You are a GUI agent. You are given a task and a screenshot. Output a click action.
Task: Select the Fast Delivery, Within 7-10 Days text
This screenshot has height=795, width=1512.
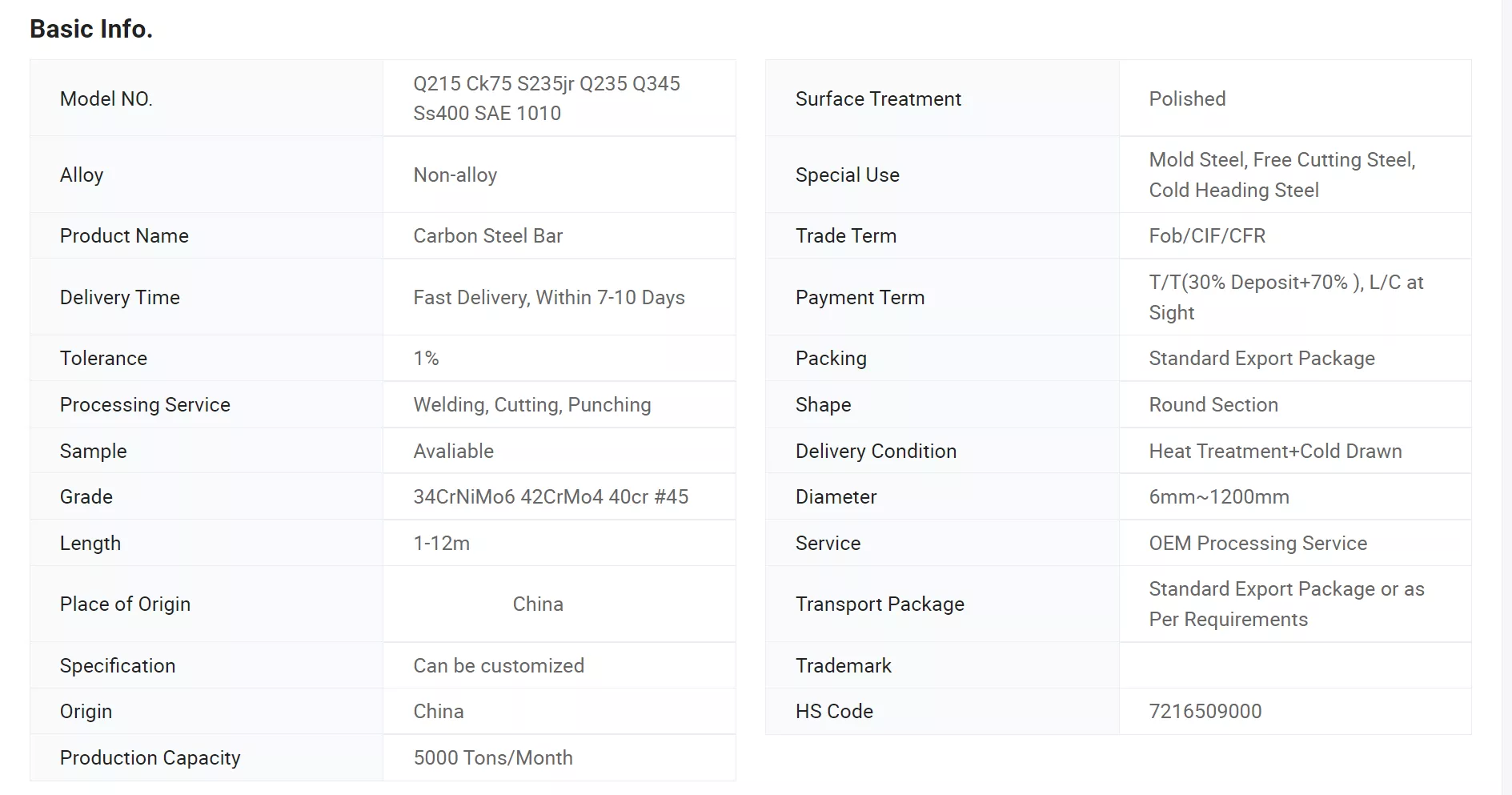click(x=549, y=297)
